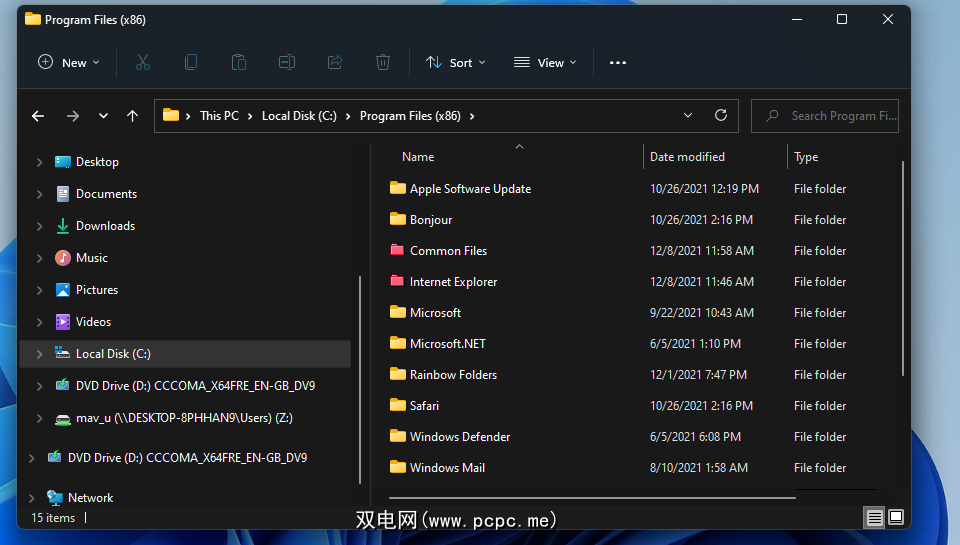Click the Paste clipboard icon
Viewport: 960px width, 545px height.
pos(239,62)
